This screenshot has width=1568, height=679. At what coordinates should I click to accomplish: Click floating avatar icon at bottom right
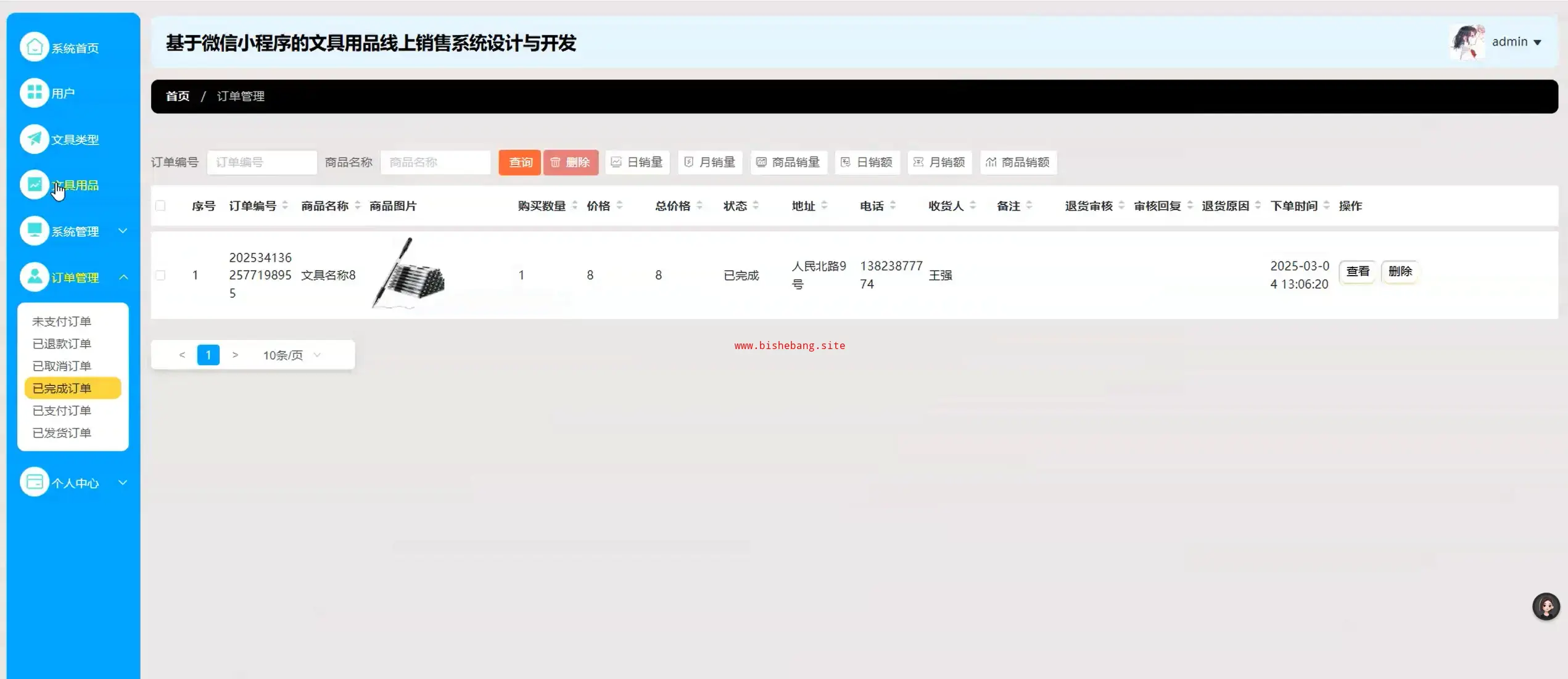(1546, 607)
